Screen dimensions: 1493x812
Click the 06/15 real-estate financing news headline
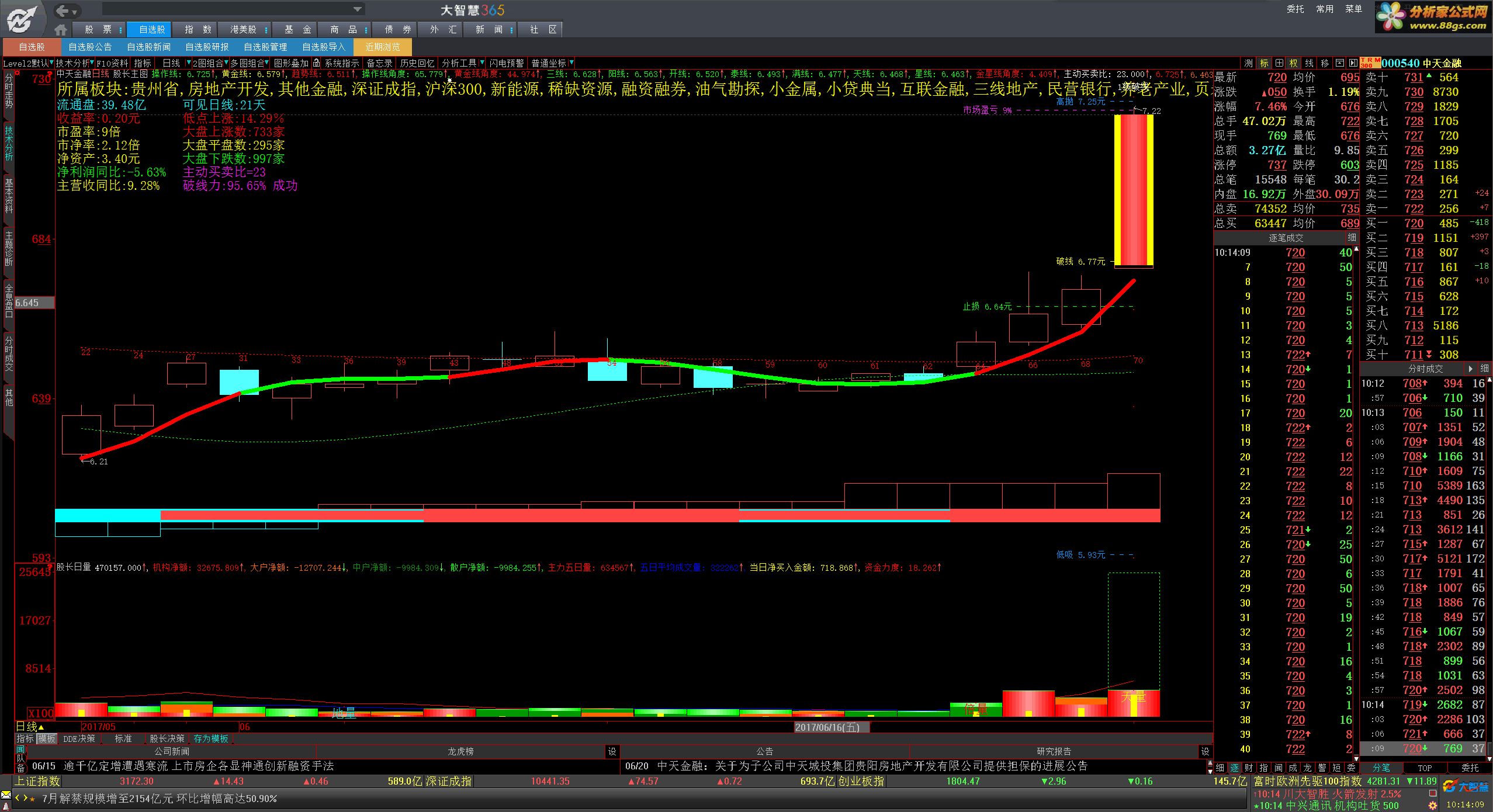pos(183,766)
